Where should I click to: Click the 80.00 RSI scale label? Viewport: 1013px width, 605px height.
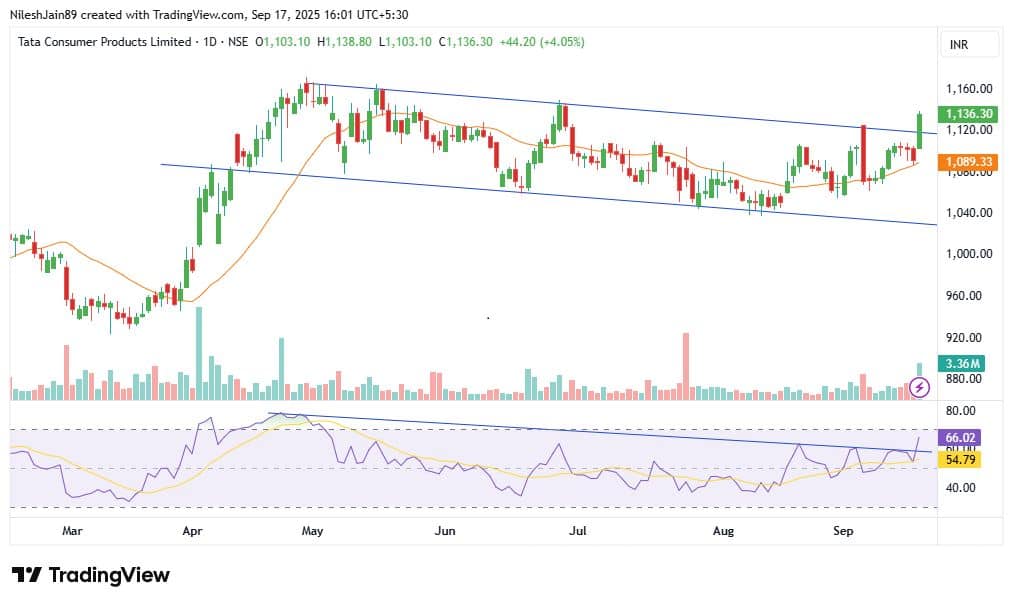(x=961, y=411)
